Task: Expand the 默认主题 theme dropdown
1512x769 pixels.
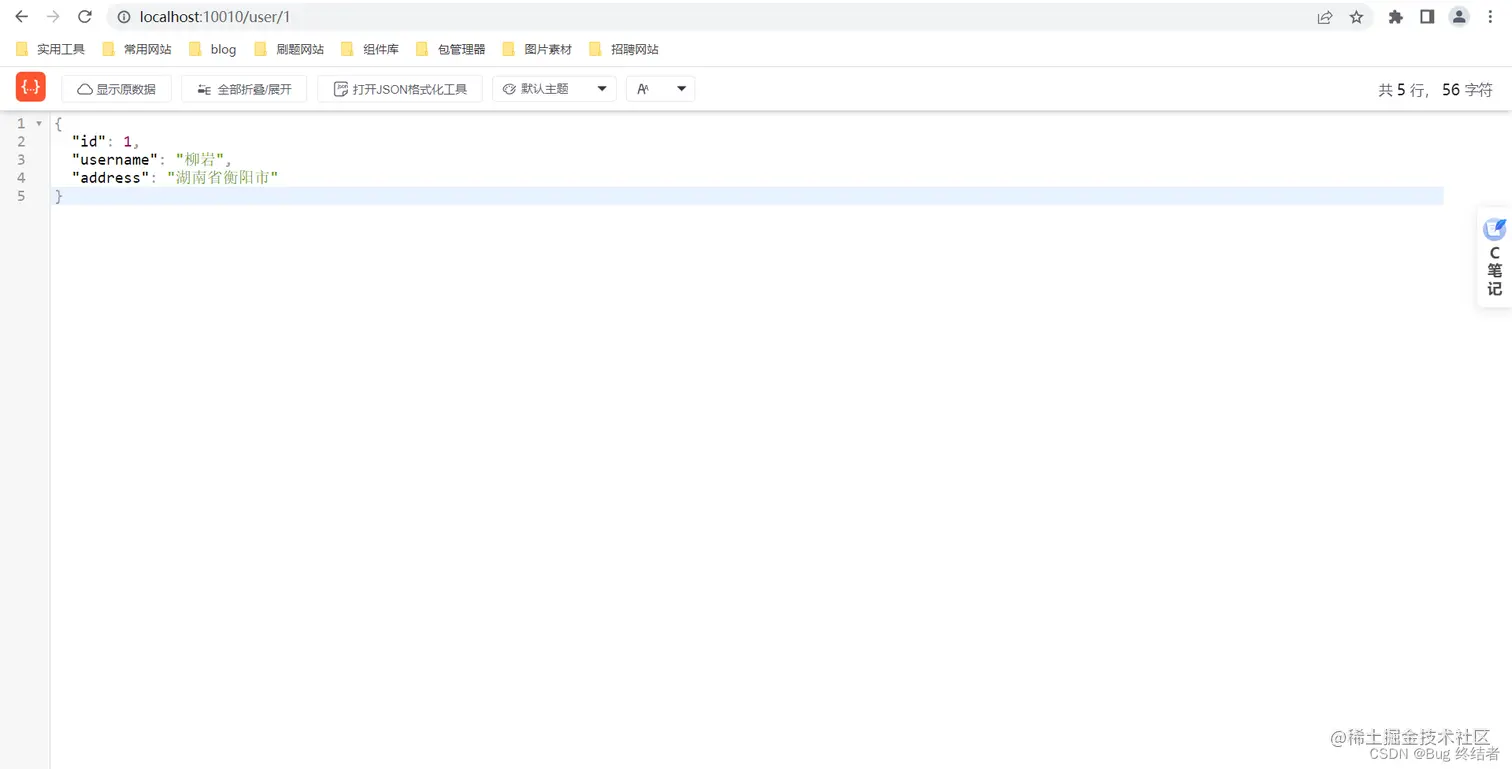Action: point(554,89)
